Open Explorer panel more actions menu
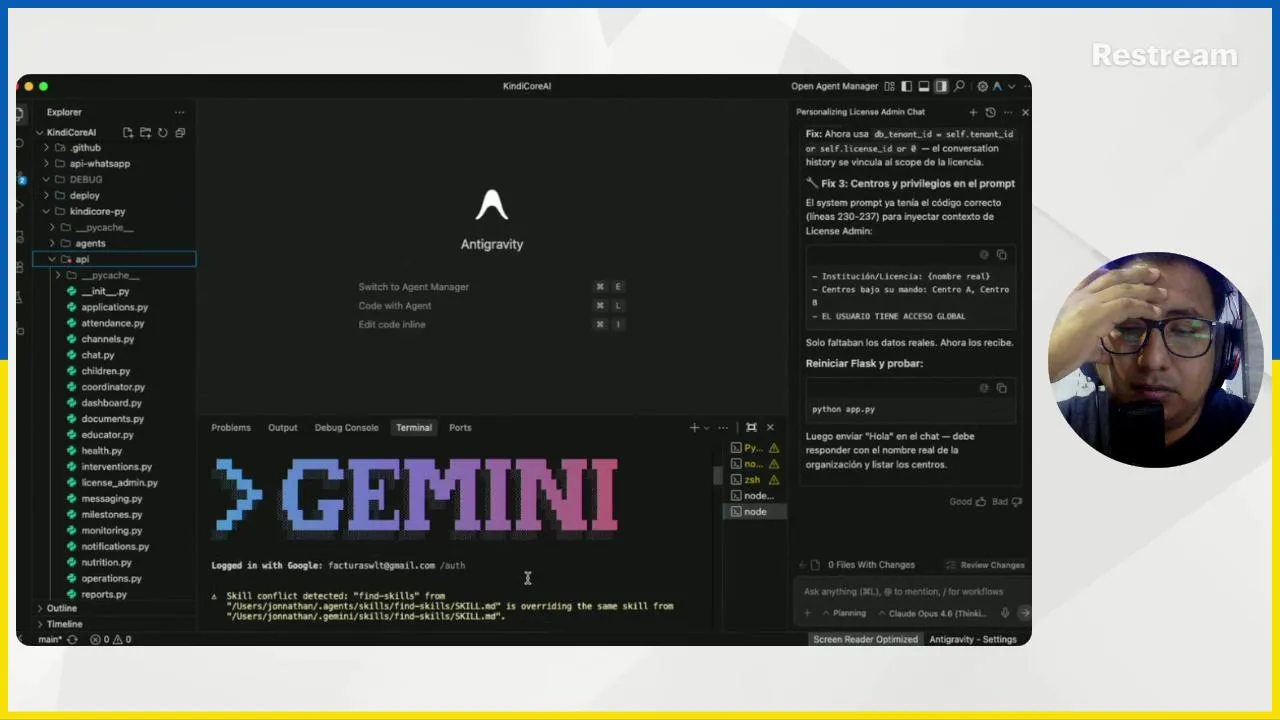The width and height of the screenshot is (1280, 720). pos(179,112)
